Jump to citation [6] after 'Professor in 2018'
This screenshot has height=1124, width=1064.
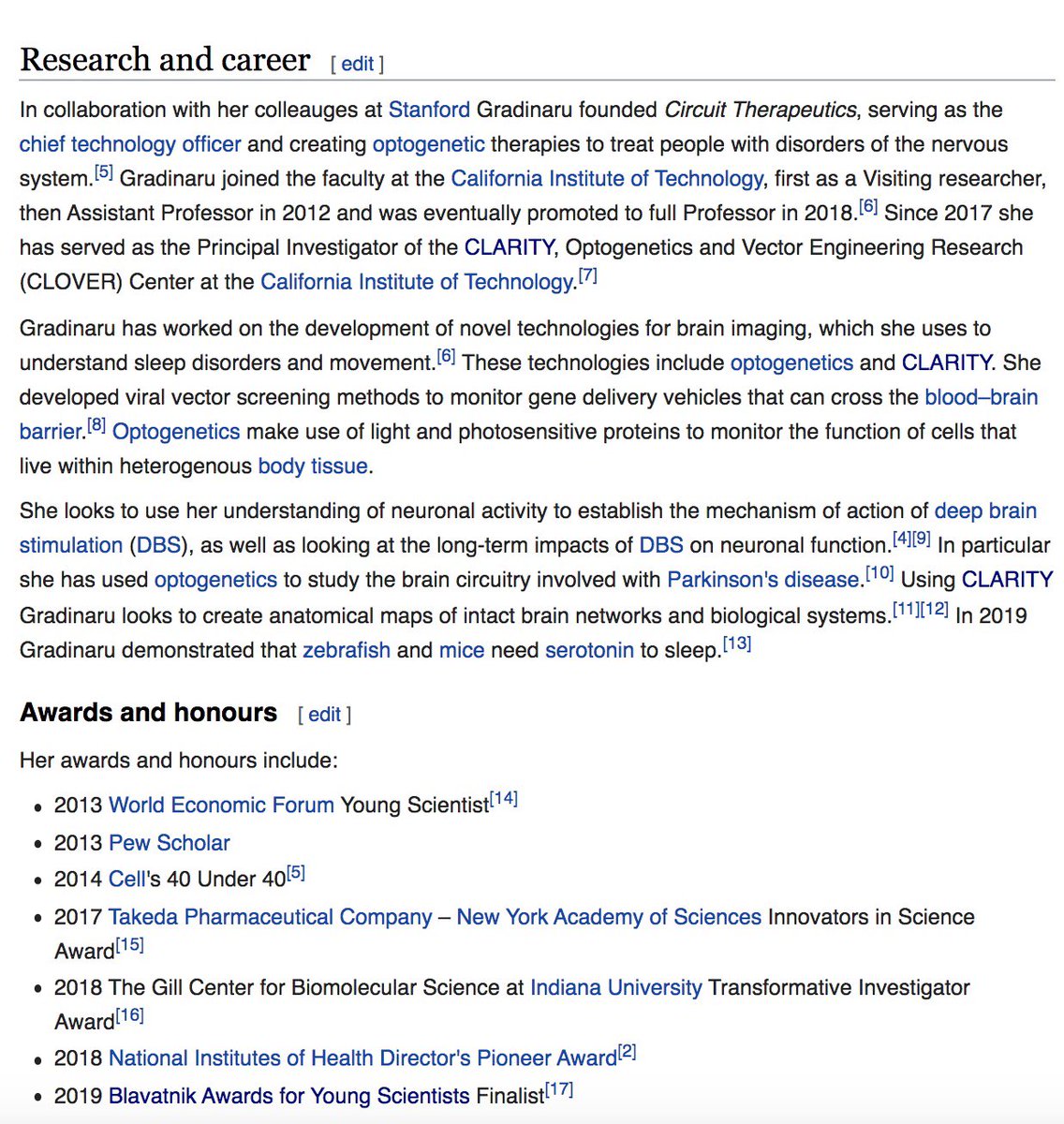click(868, 208)
